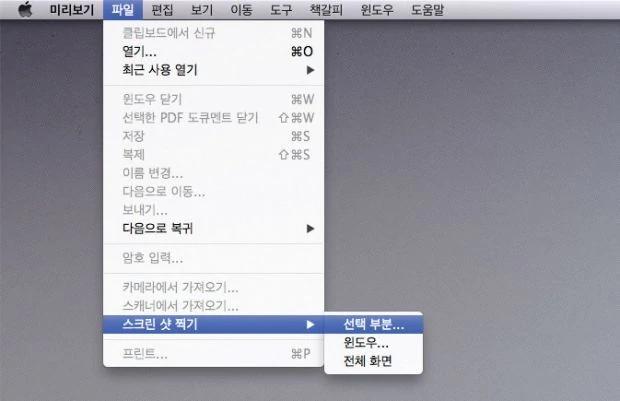Expand the 다음으로 복귀 submenu

[214, 228]
